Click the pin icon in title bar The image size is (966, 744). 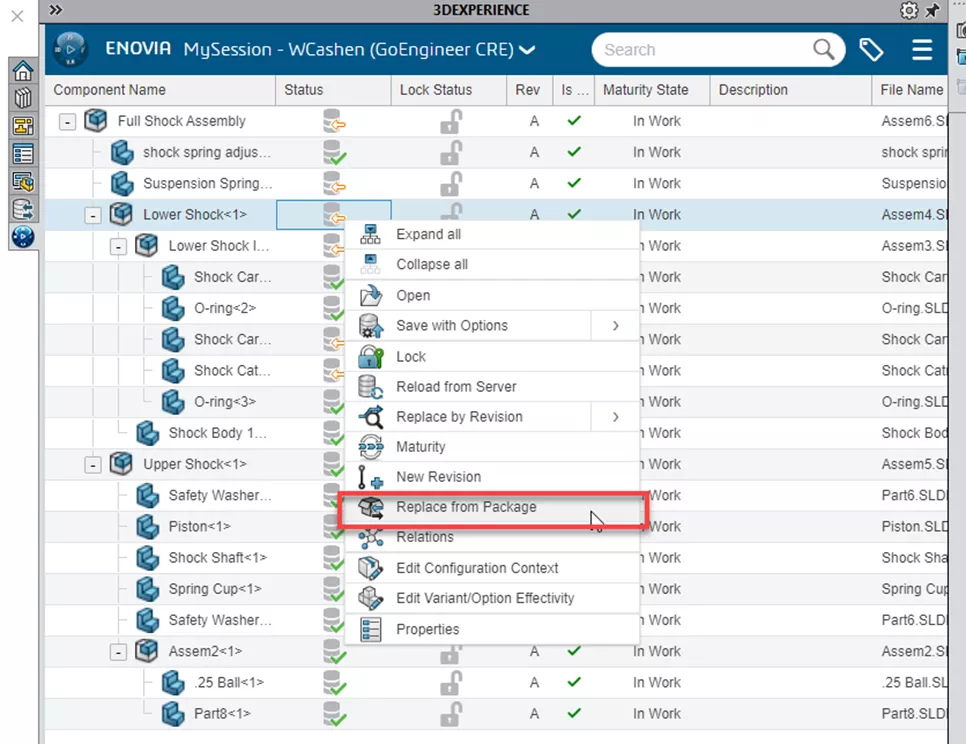tap(932, 10)
